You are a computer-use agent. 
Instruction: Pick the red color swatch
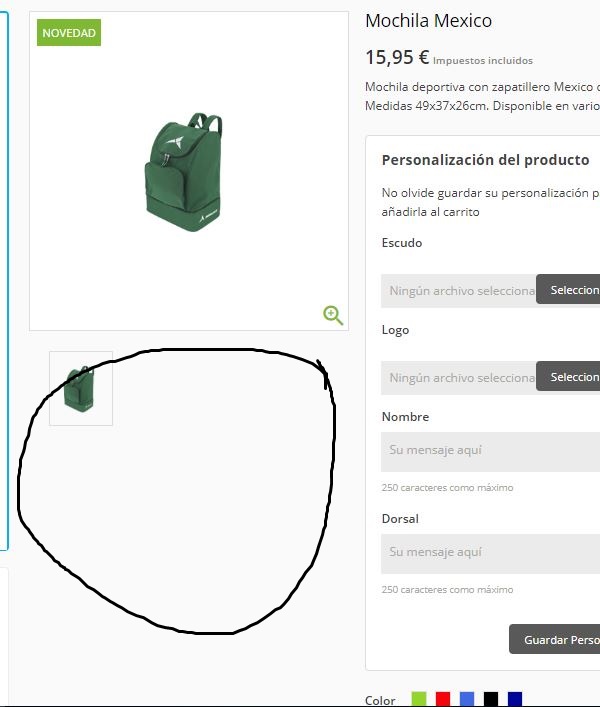click(x=443, y=699)
